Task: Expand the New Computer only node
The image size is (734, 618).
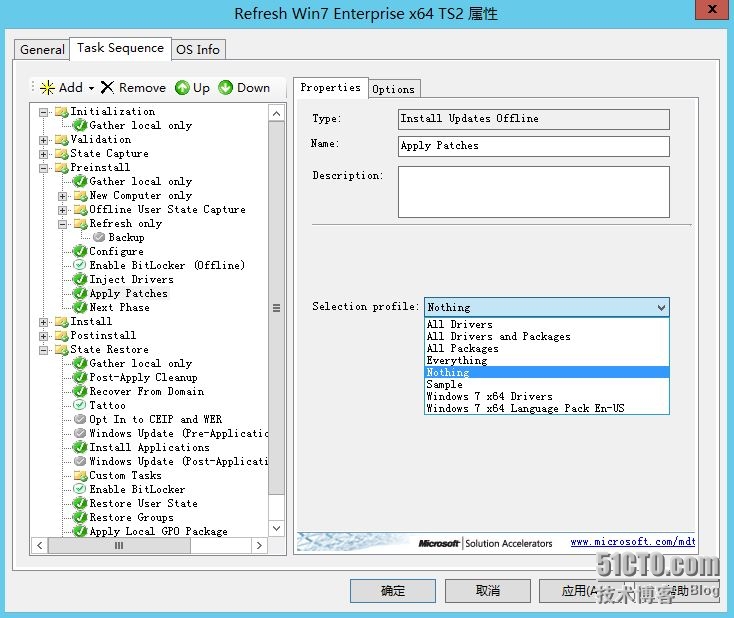Action: pos(62,196)
